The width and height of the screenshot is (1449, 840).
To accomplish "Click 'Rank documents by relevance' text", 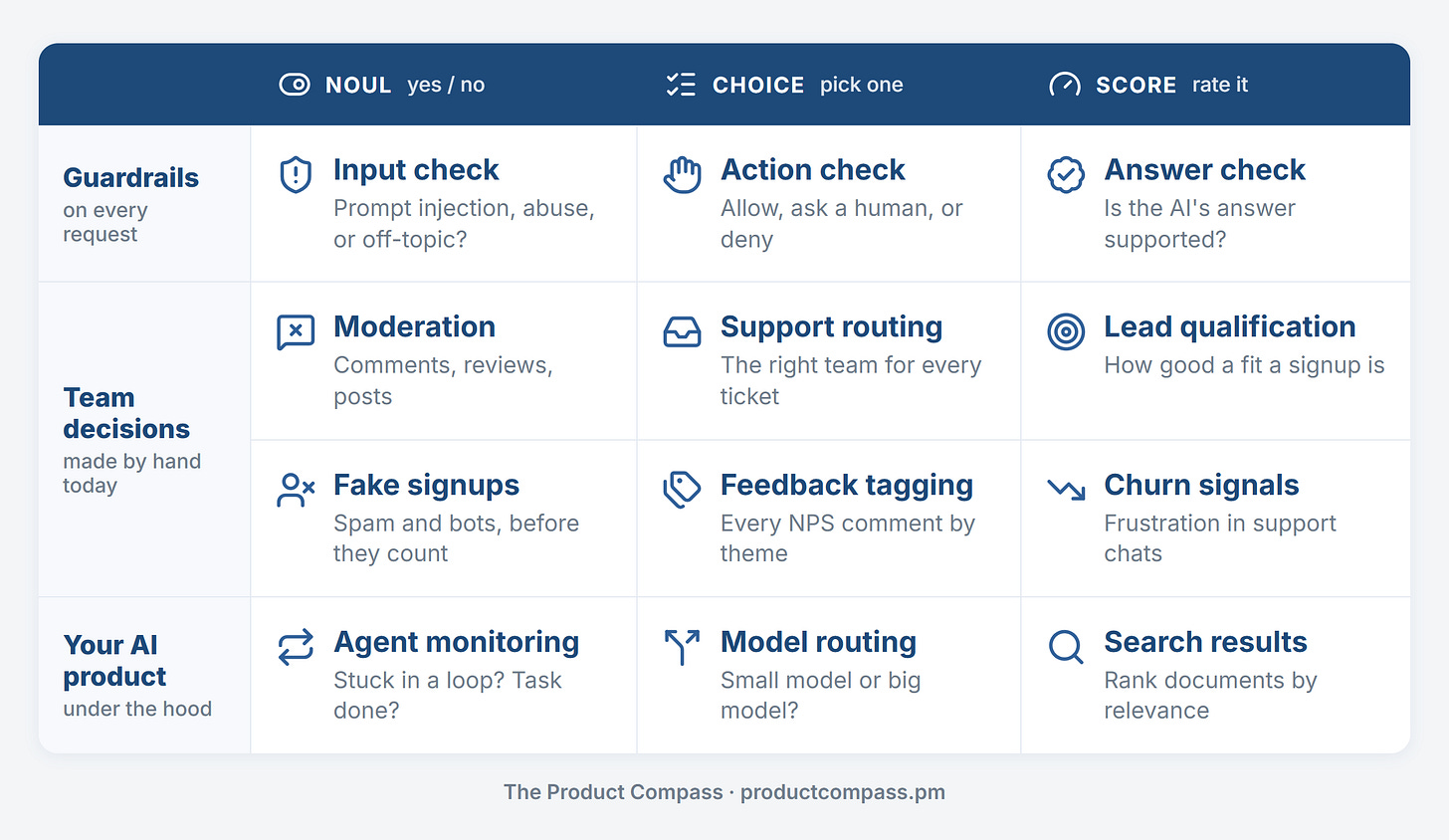I will [1210, 696].
